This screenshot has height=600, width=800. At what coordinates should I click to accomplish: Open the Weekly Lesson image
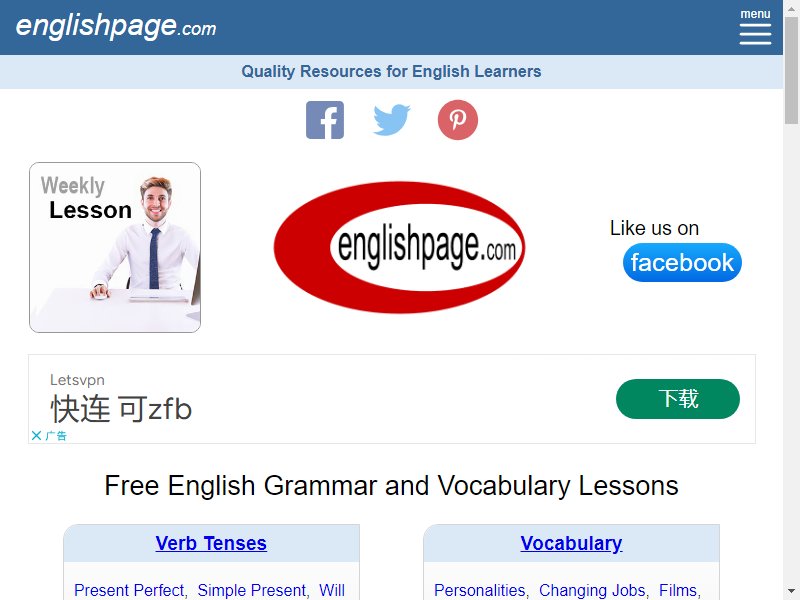(115, 247)
